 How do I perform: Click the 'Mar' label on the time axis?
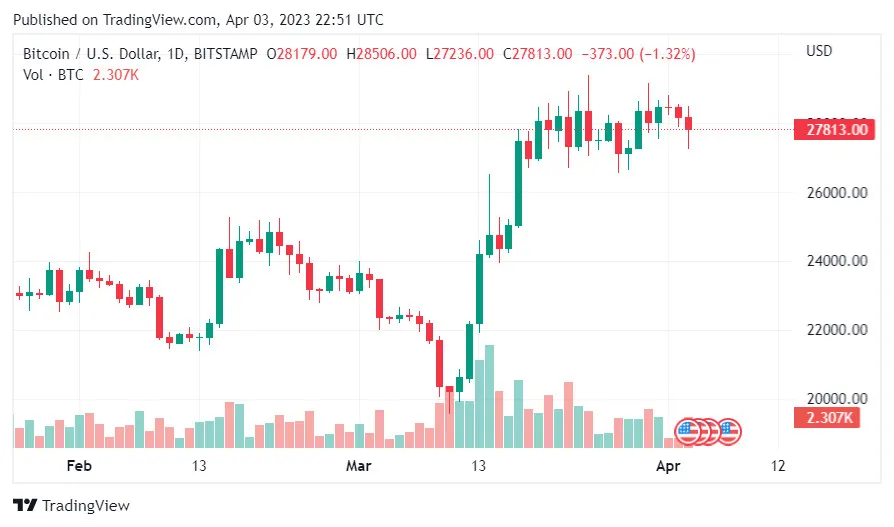tap(358, 465)
